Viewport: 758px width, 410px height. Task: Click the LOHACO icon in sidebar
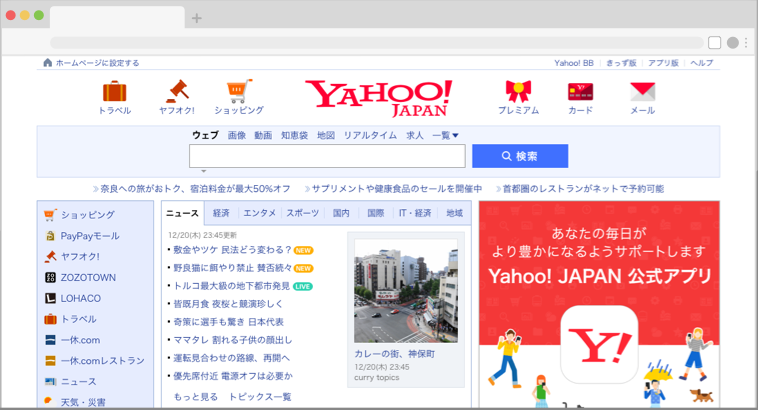pyautogui.click(x=51, y=298)
